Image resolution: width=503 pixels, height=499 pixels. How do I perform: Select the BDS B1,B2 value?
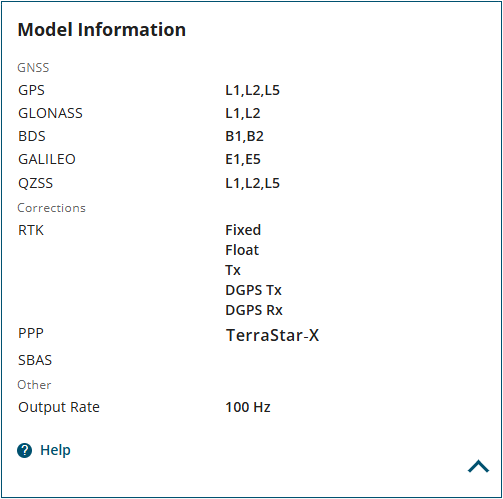tap(244, 136)
